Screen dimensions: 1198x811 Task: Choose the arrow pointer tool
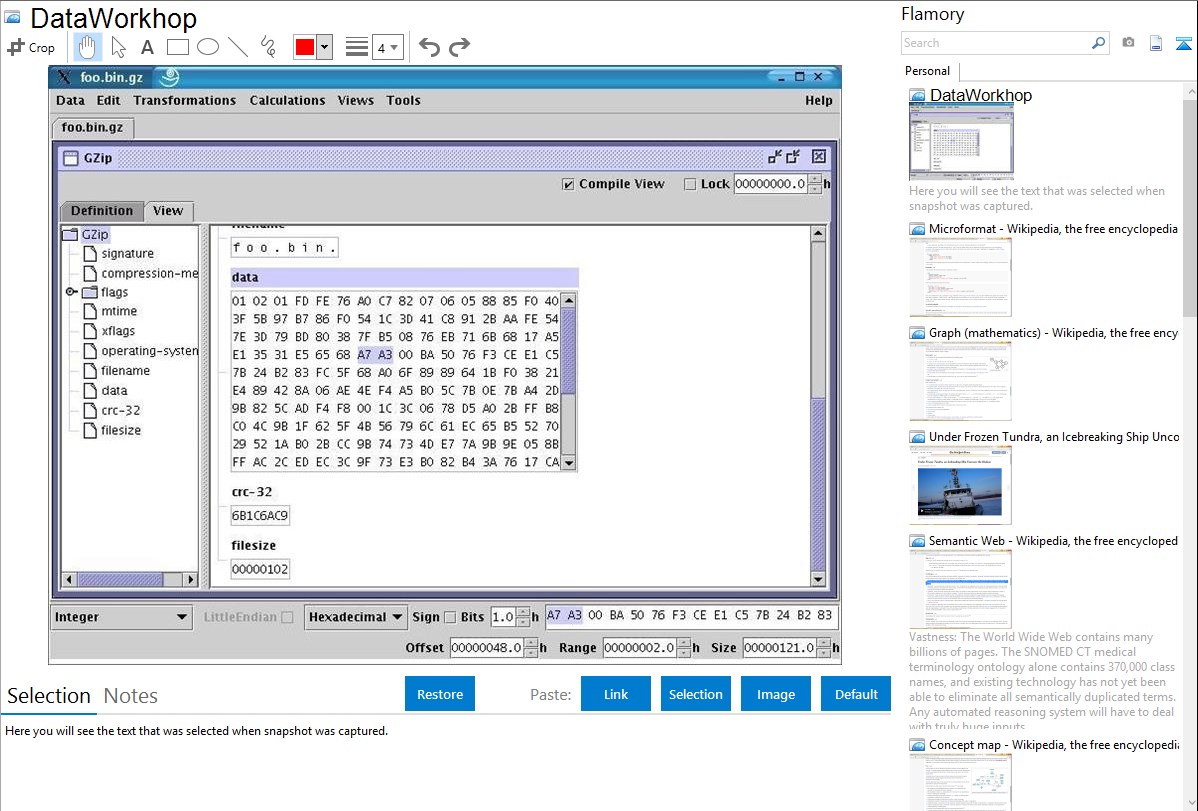pos(118,47)
